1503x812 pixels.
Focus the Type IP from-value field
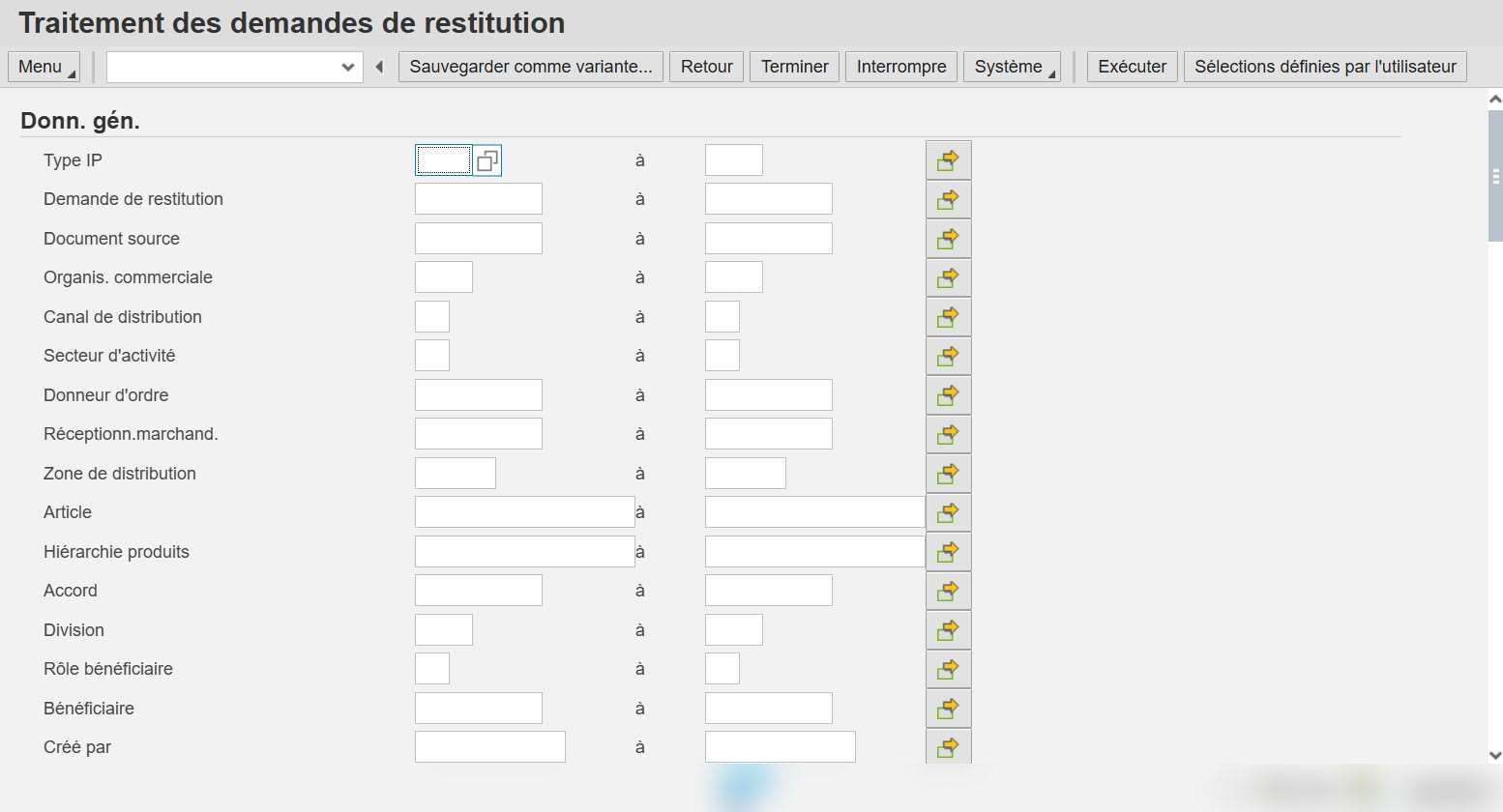tap(444, 160)
